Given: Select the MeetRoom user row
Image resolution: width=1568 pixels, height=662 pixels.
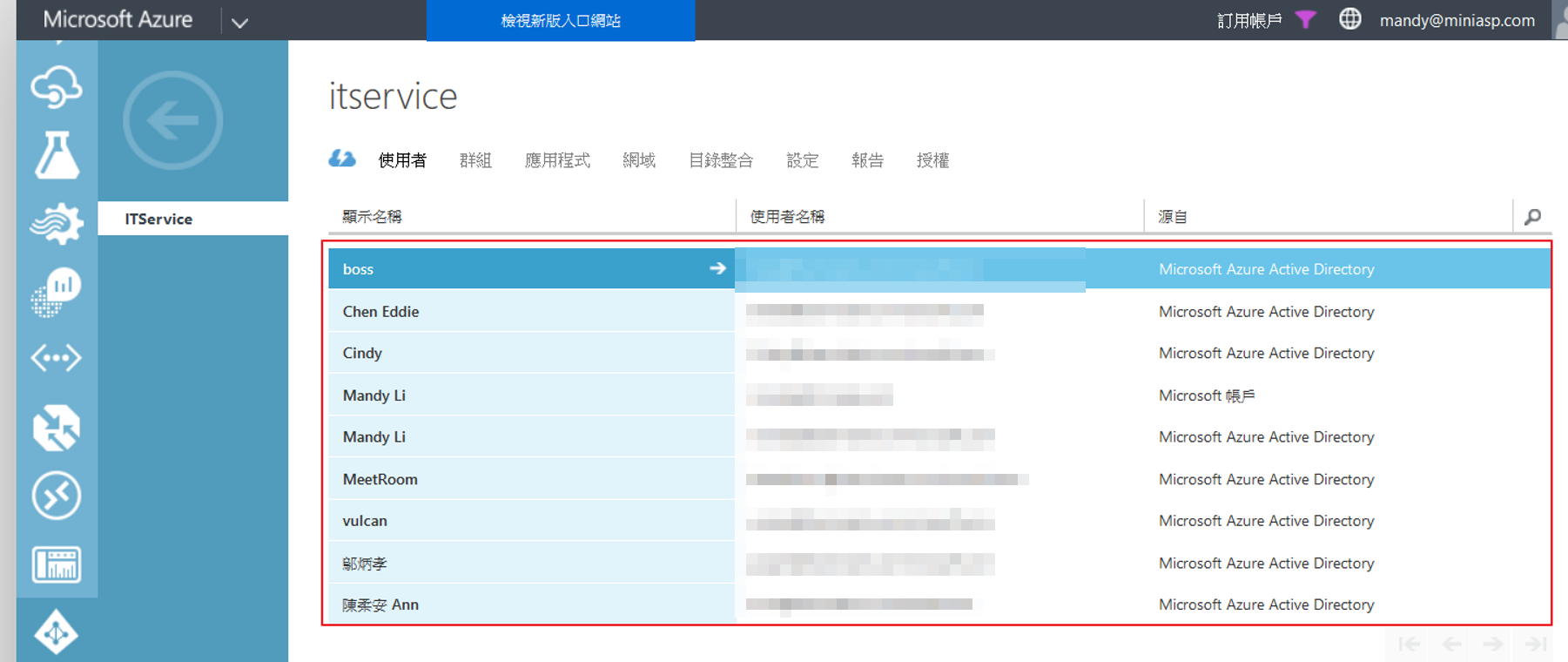Looking at the screenshot, I should [939, 479].
